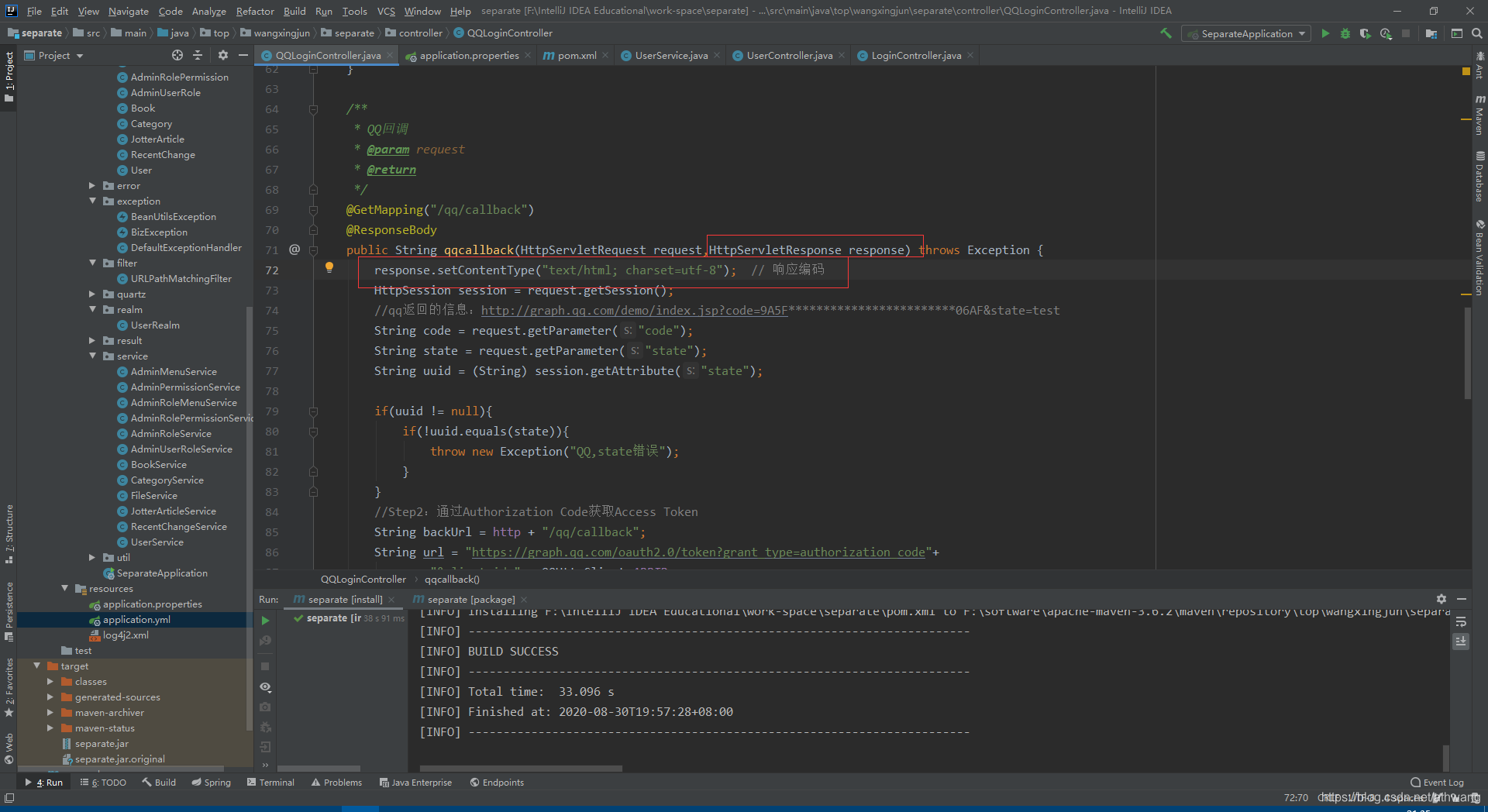This screenshot has height=812, width=1488.
Task: Click the Run console horizontal scrollbar thumb
Action: pos(521,769)
